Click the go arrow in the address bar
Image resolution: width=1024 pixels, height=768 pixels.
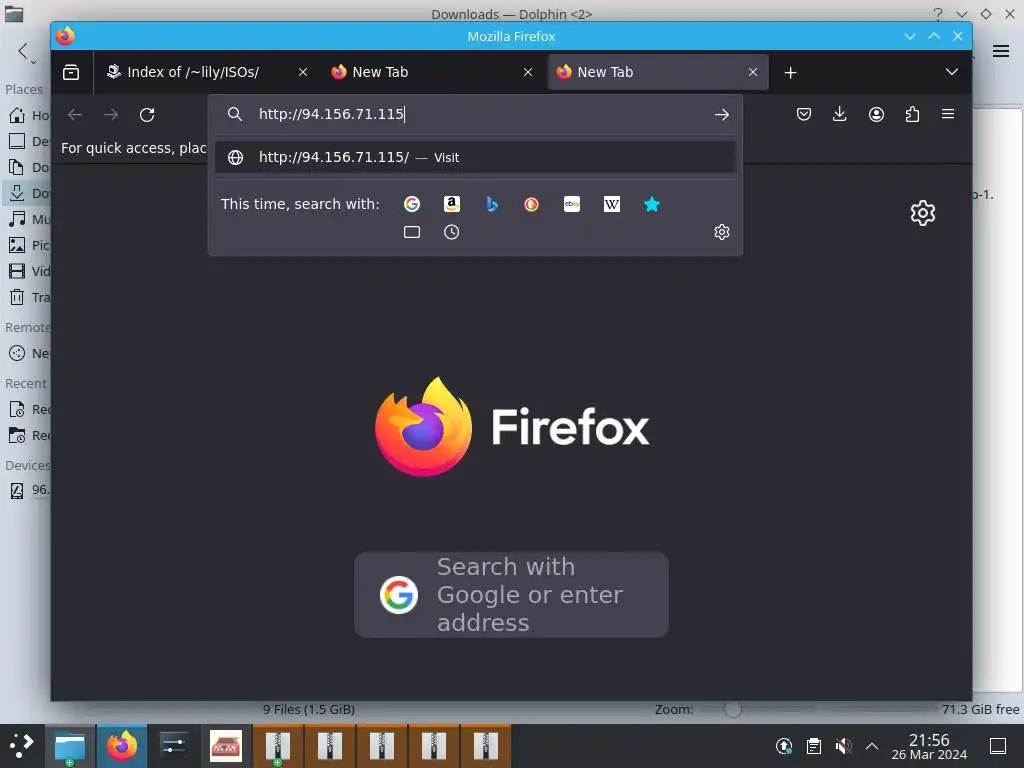click(722, 115)
